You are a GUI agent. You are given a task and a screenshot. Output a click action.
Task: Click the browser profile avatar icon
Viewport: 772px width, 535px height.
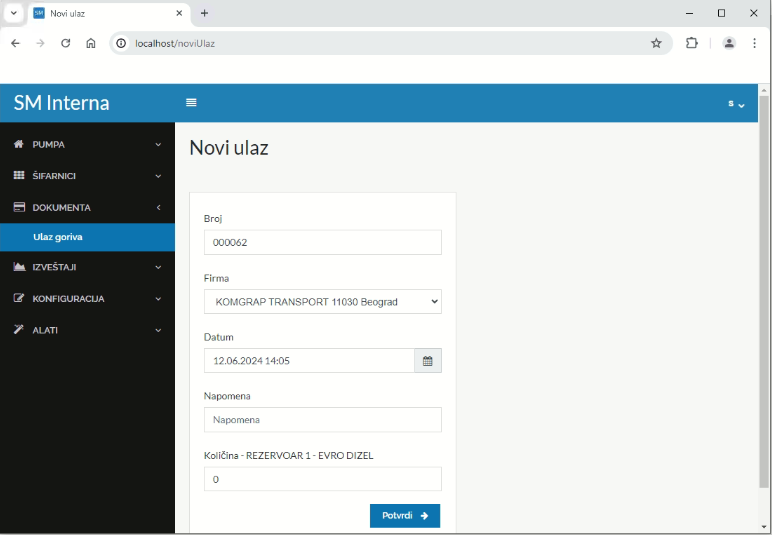point(729,43)
